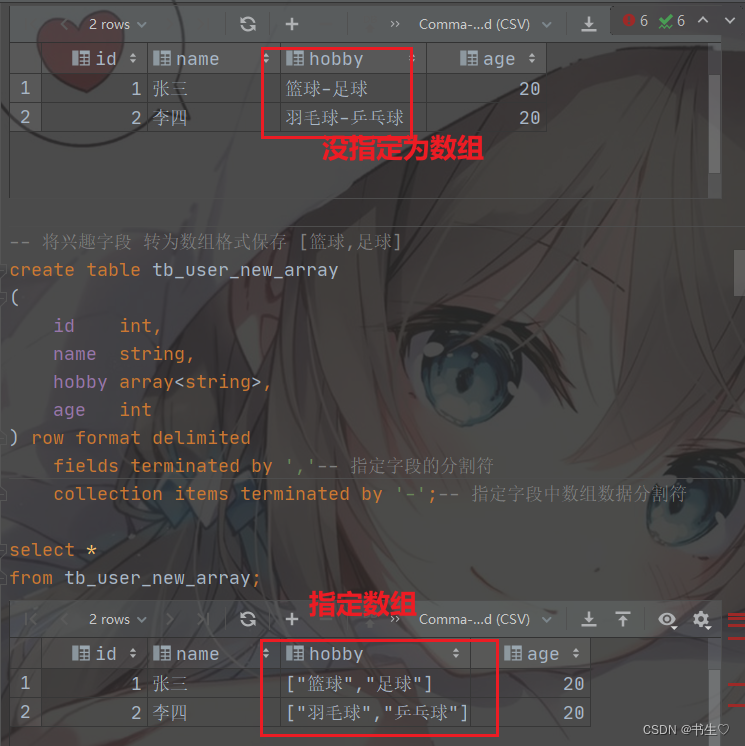Select bottom grid name cell '李四'
This screenshot has height=746, width=745.
(x=214, y=713)
